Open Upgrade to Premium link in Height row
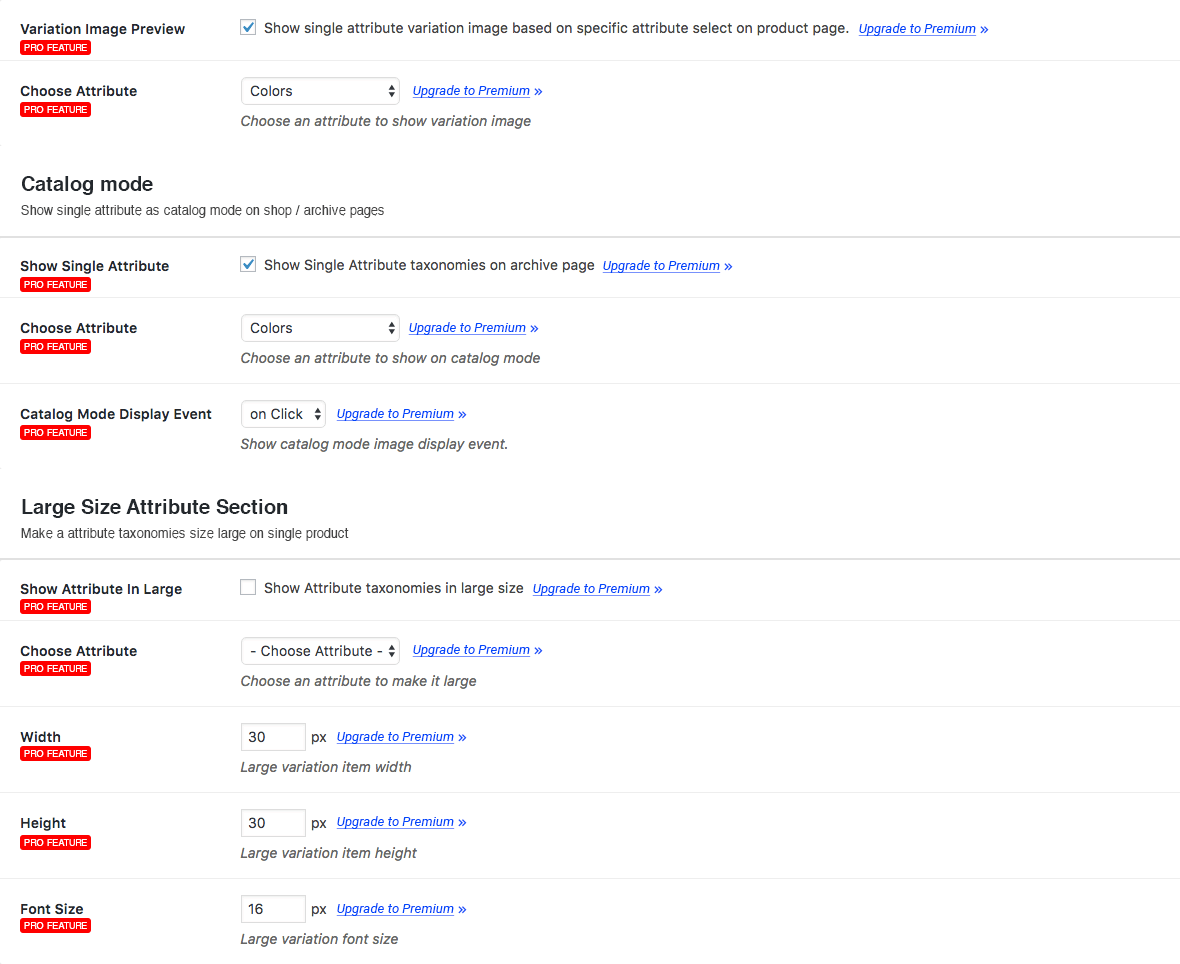This screenshot has height=964, width=1180. [x=395, y=822]
